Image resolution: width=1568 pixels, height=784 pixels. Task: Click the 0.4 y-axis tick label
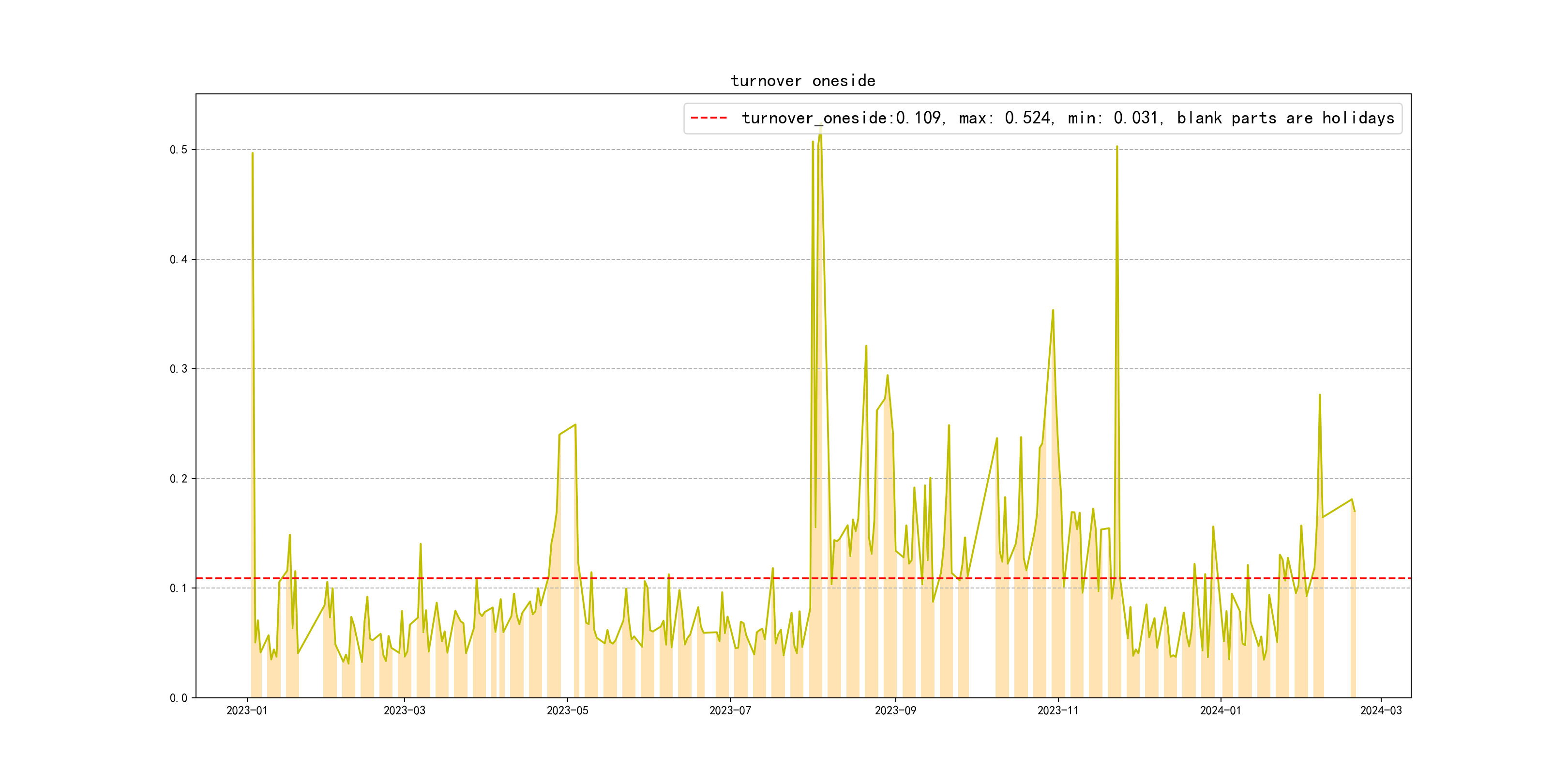click(x=179, y=259)
